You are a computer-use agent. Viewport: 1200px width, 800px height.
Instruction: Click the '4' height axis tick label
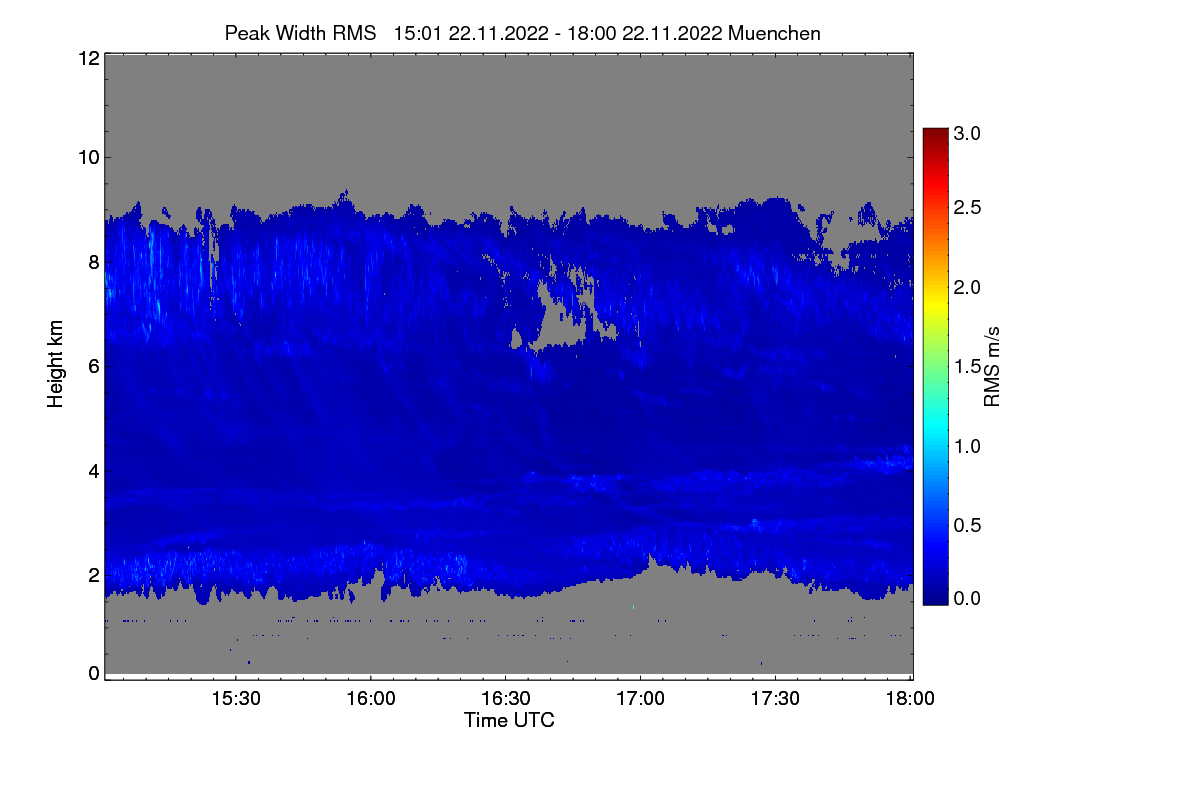coord(93,470)
